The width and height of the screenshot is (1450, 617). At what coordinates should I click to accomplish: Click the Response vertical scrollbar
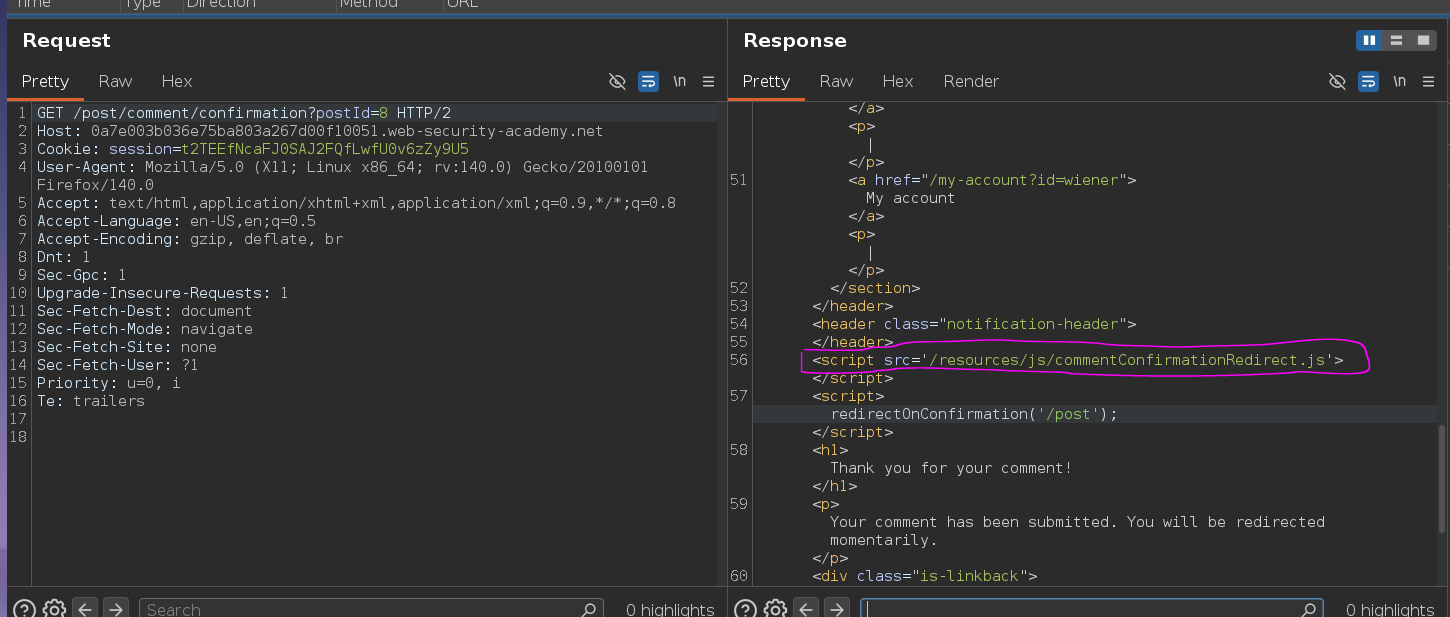click(1442, 478)
